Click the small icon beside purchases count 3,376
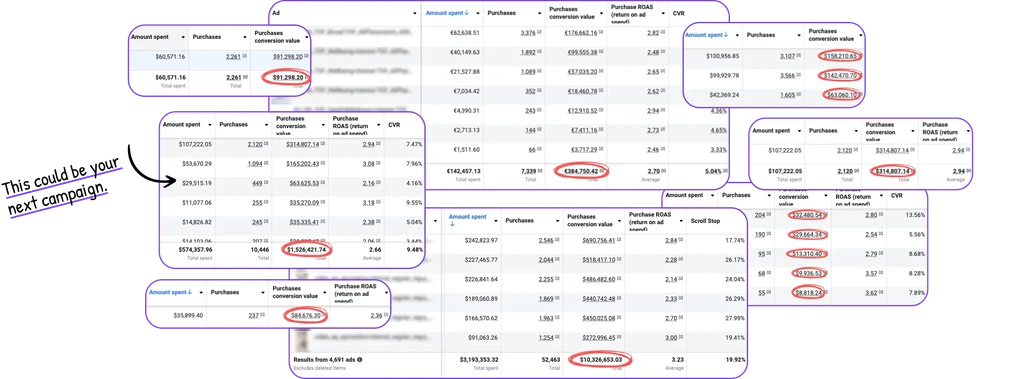The image size is (1024, 379). [x=540, y=33]
